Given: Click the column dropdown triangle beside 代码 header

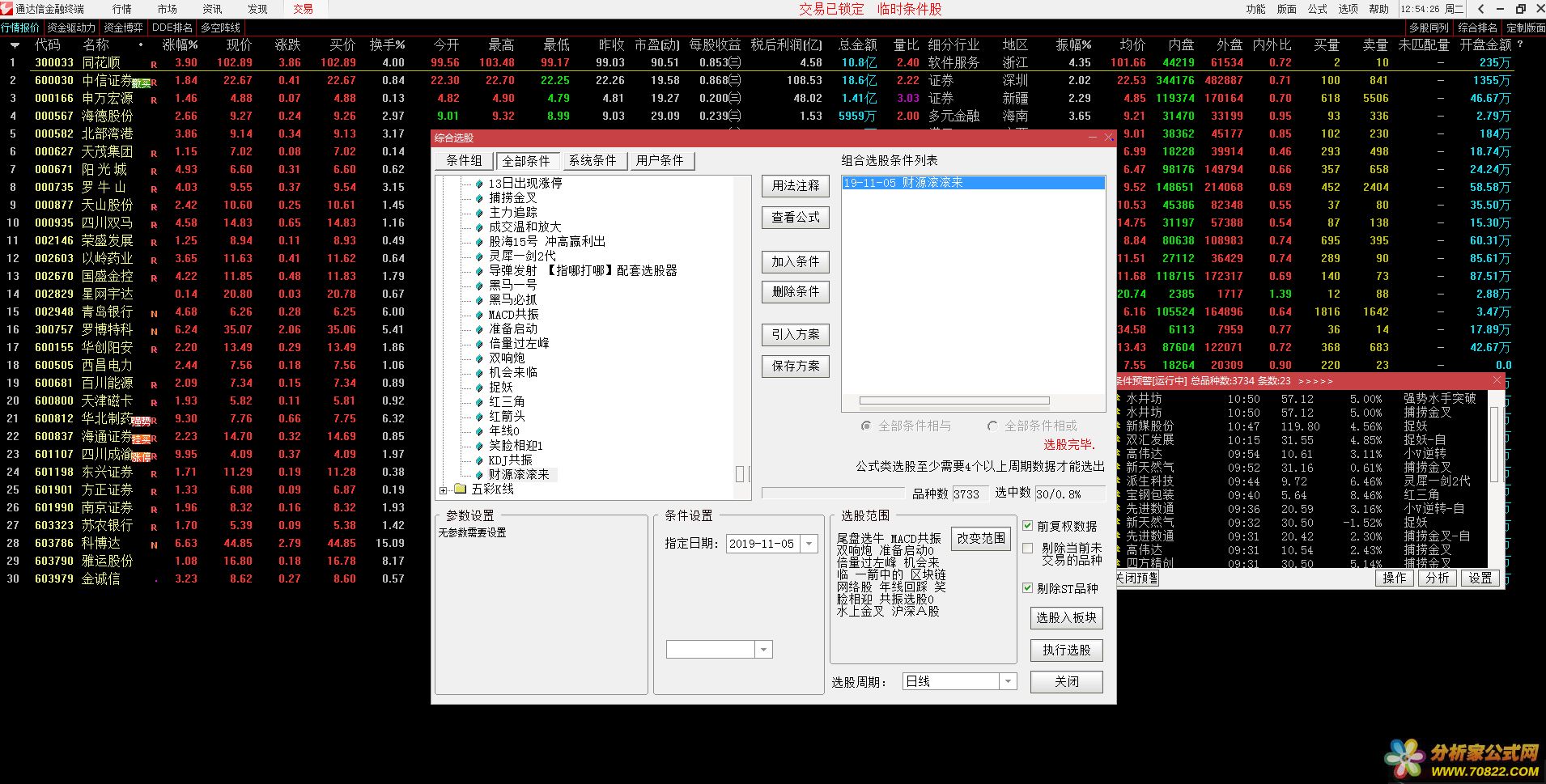Looking at the screenshot, I should coord(15,45).
